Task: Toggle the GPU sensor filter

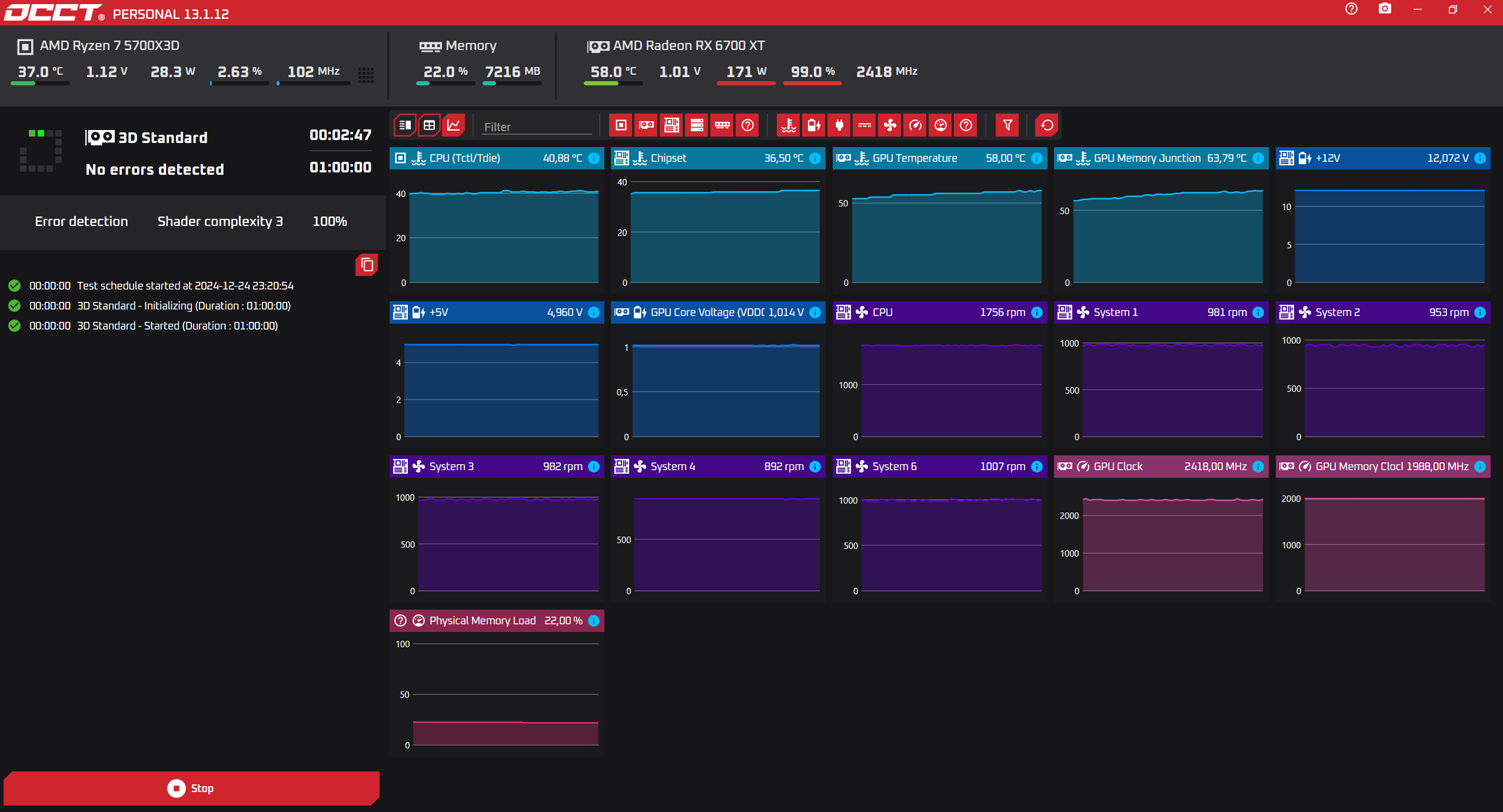Action: pyautogui.click(x=646, y=125)
